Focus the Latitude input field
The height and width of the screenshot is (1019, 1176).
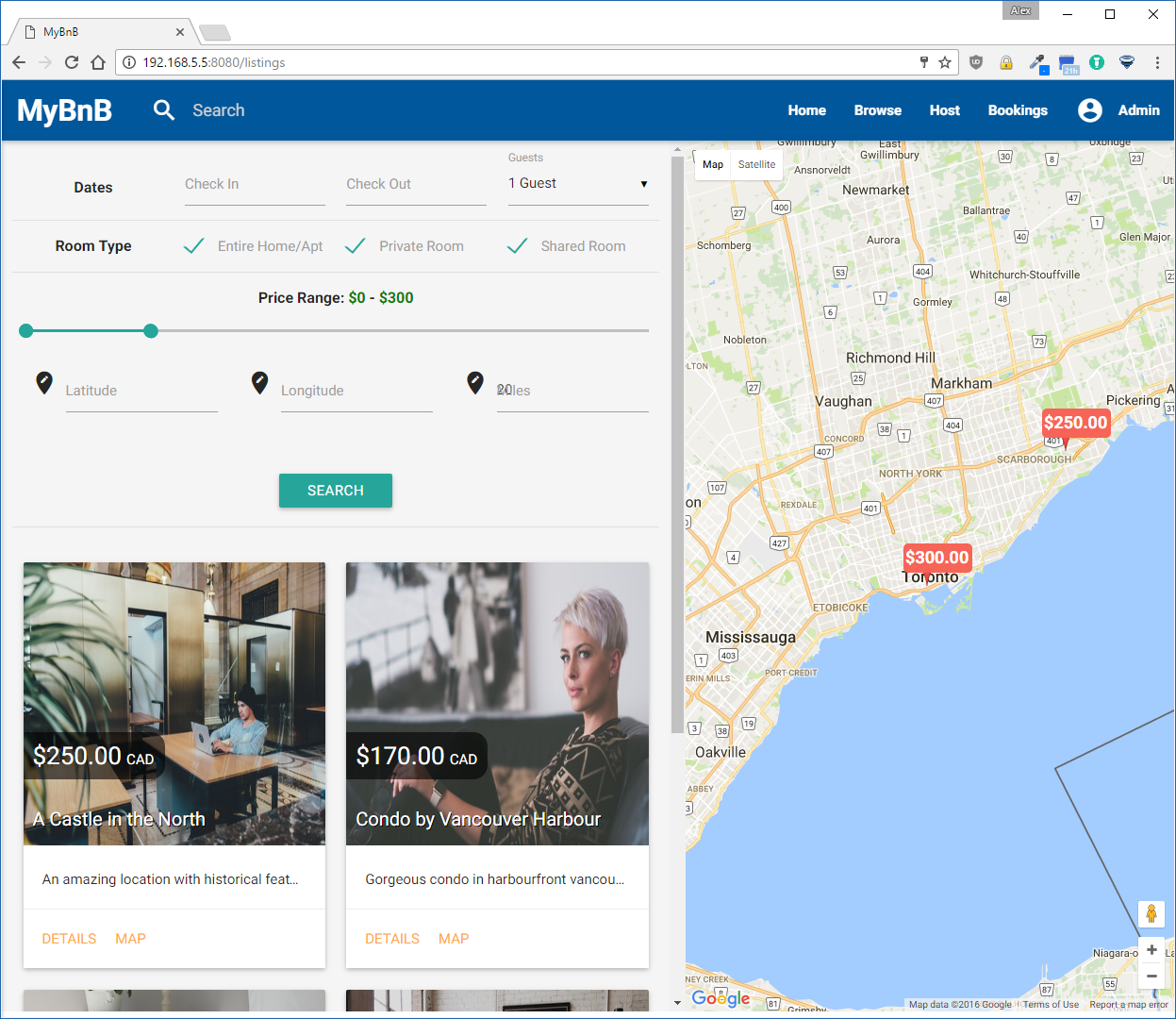tap(141, 391)
